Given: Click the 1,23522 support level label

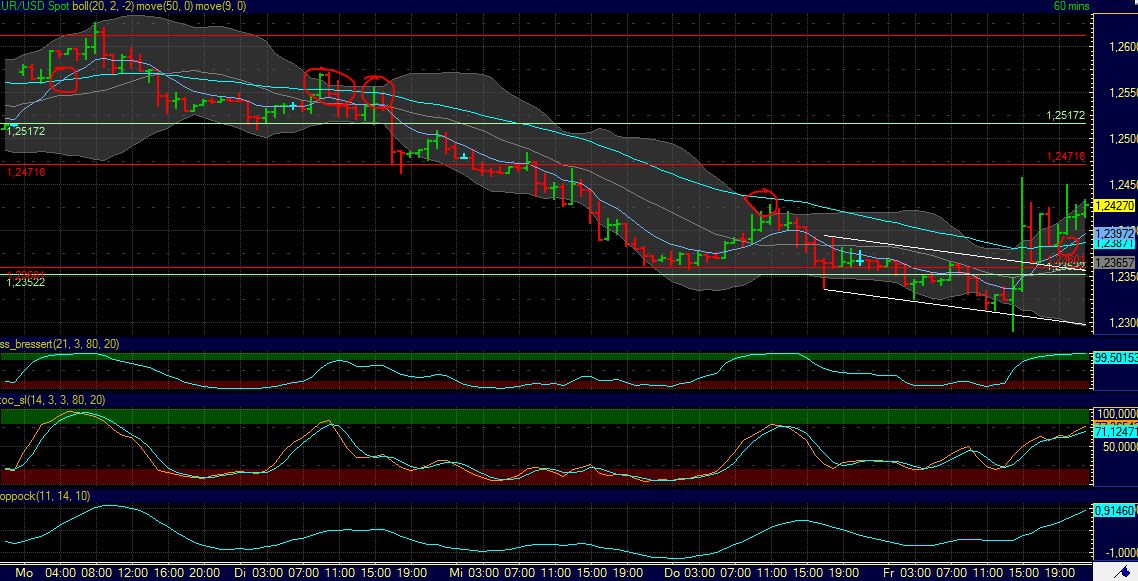Looking at the screenshot, I should [25, 282].
